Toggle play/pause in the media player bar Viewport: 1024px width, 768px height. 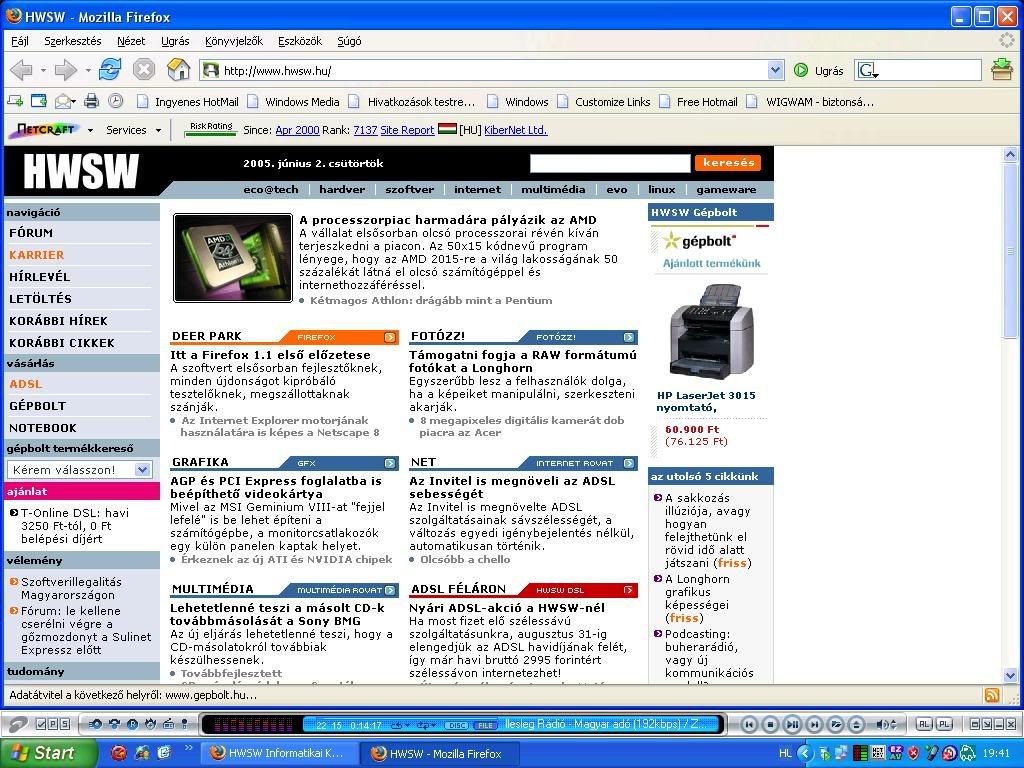(792, 724)
